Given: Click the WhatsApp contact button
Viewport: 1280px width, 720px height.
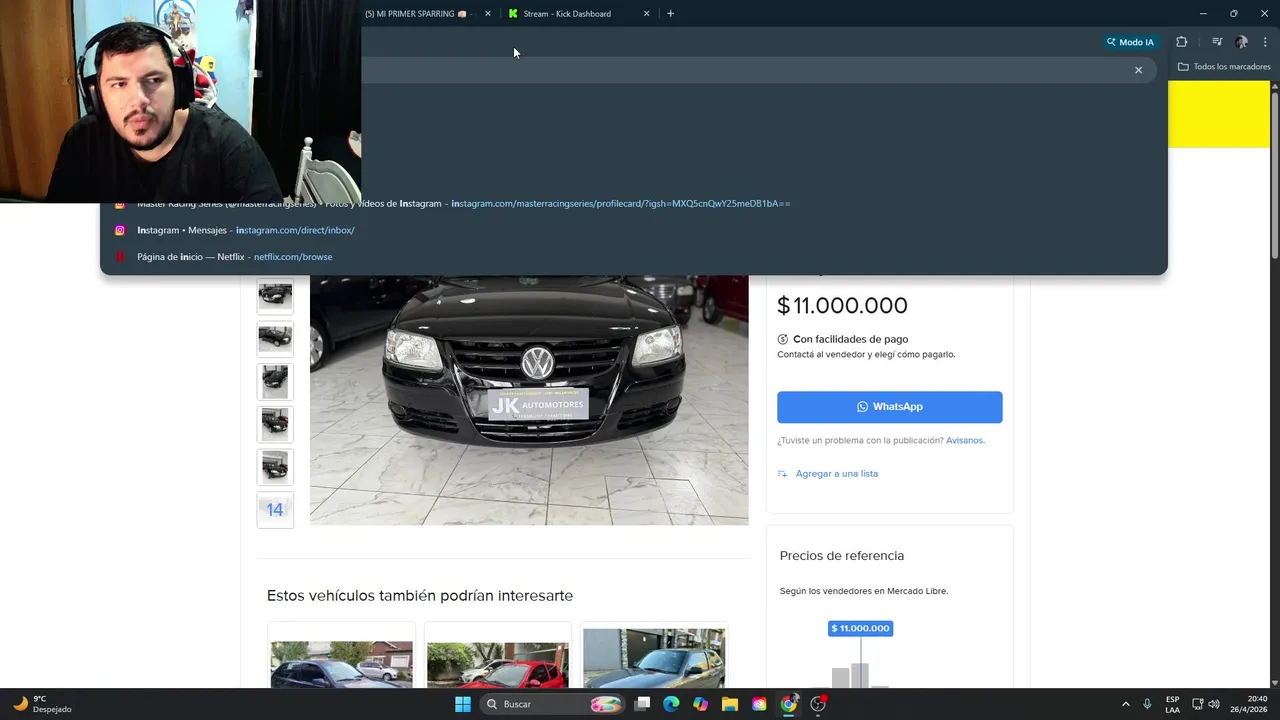Looking at the screenshot, I should [889, 407].
